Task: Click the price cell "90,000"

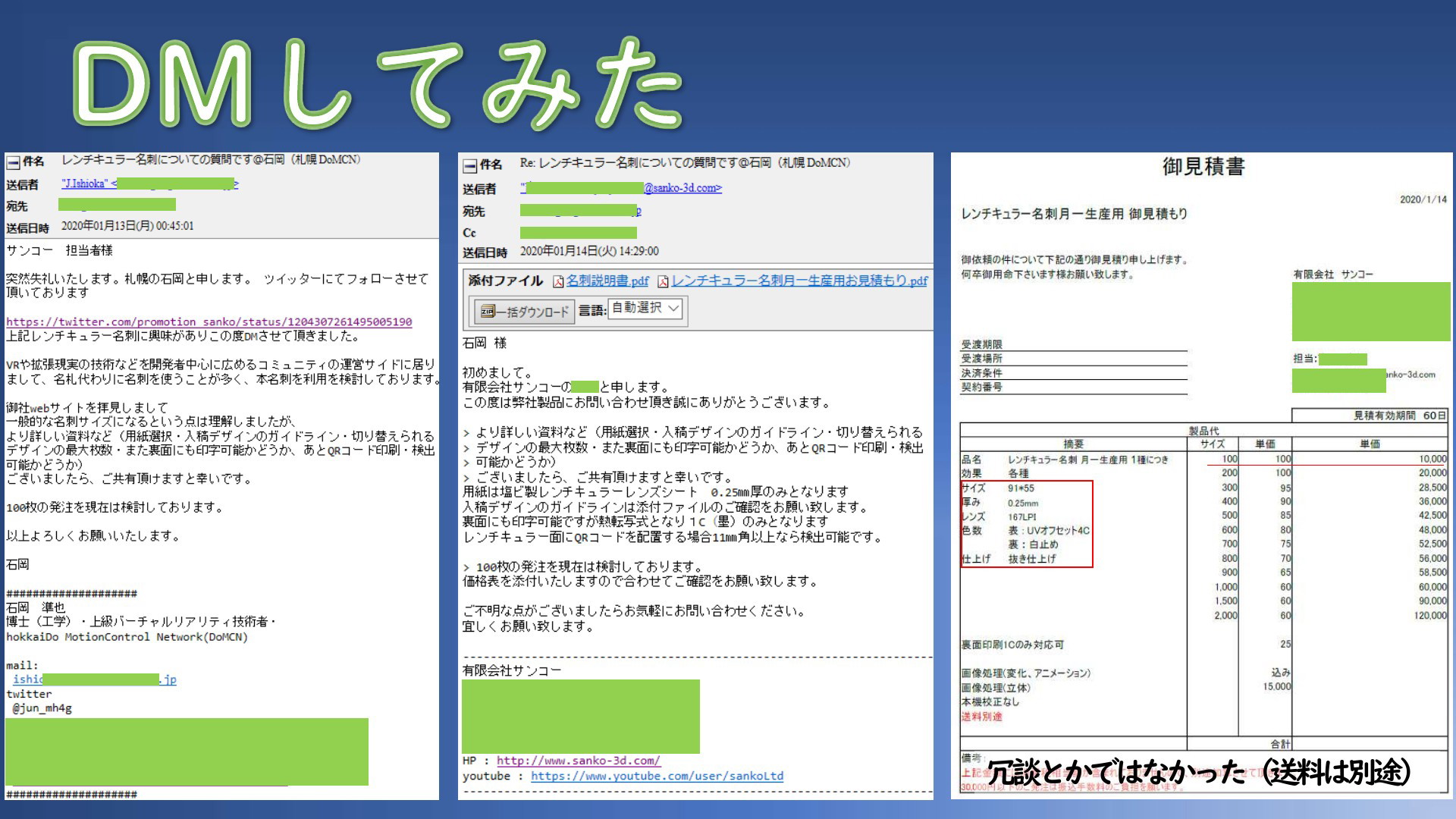Action: [1432, 601]
